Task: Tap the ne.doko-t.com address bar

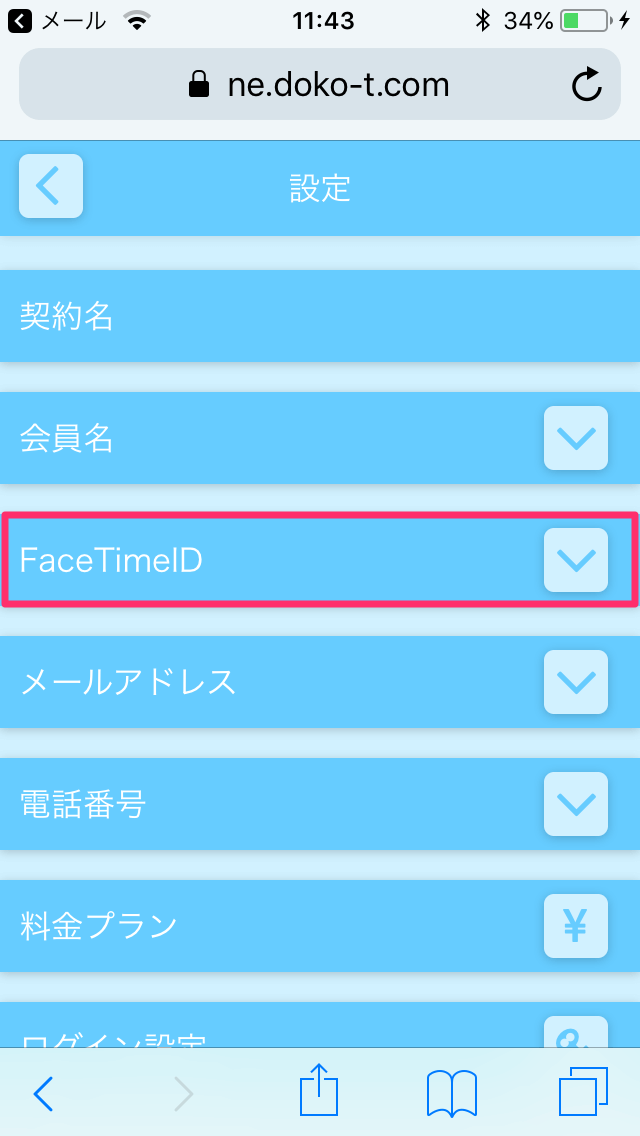Action: coord(318,85)
